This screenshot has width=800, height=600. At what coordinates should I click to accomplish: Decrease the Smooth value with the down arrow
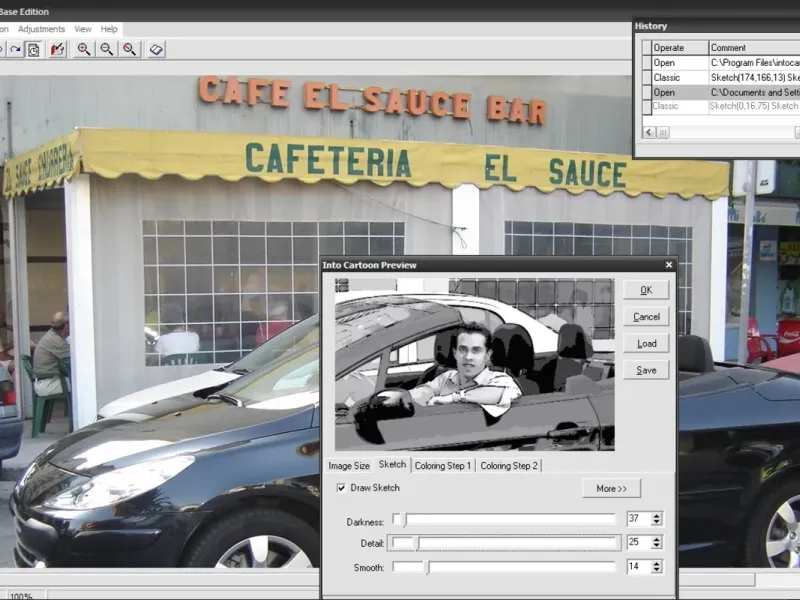pyautogui.click(x=657, y=570)
